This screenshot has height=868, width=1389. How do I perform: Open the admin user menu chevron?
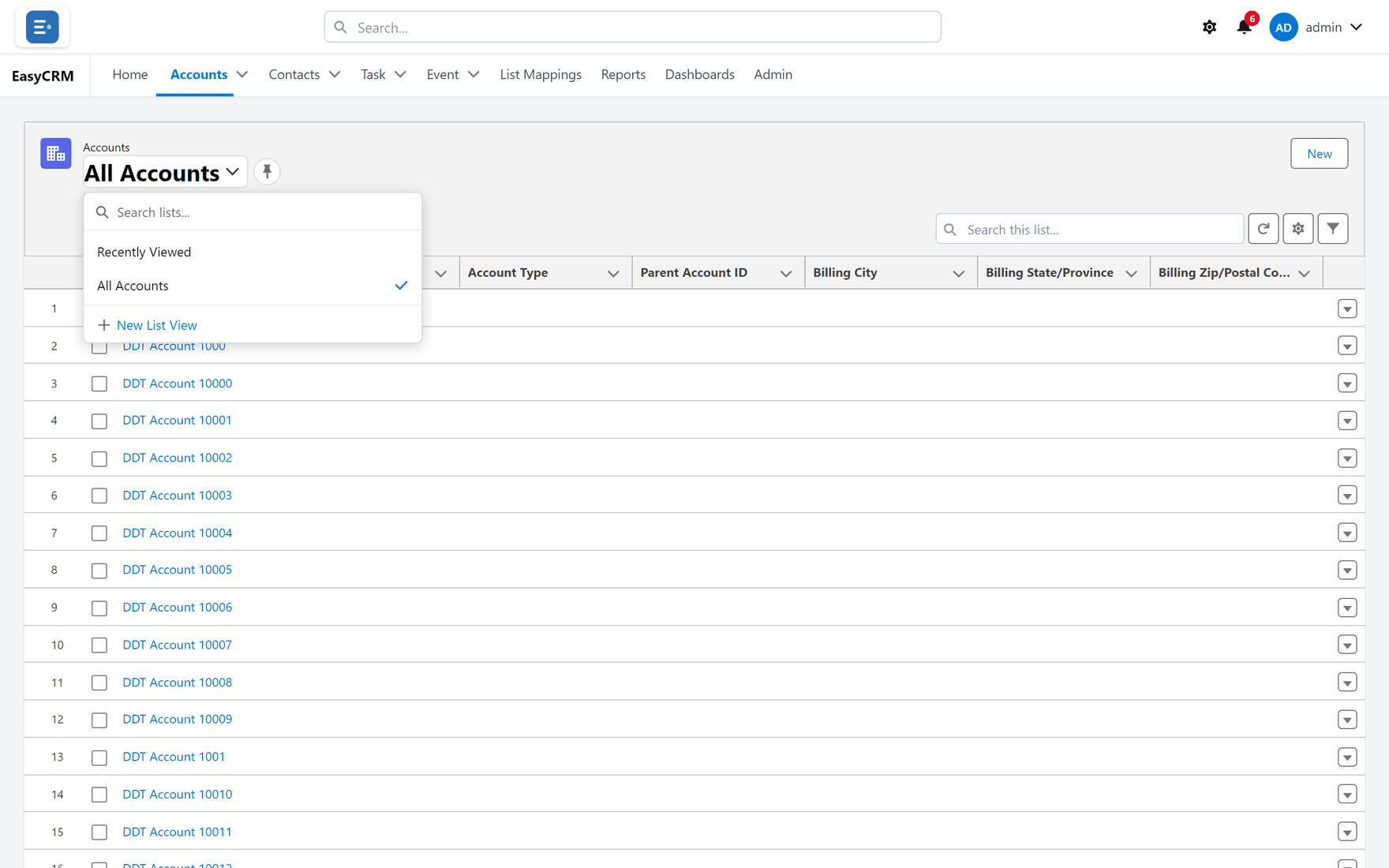point(1357,28)
